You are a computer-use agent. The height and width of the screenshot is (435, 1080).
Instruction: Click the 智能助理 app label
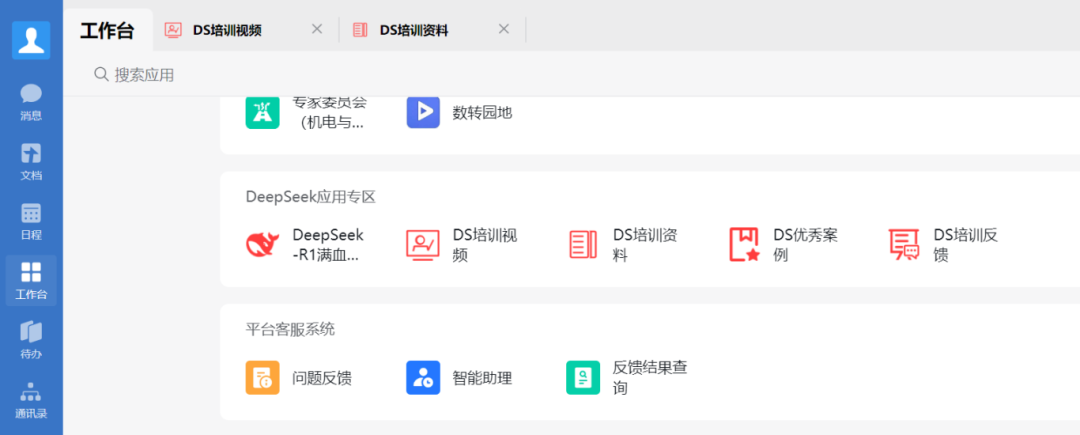(482, 379)
